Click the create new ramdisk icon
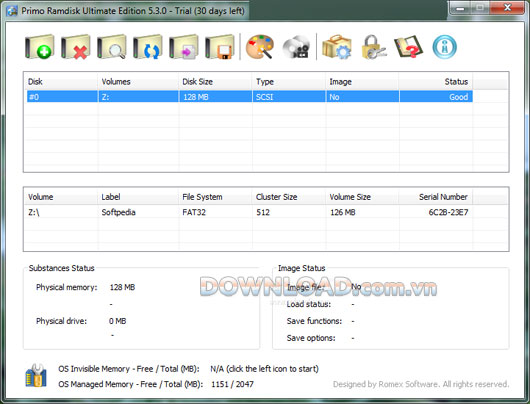This screenshot has width=530, height=404. point(40,47)
